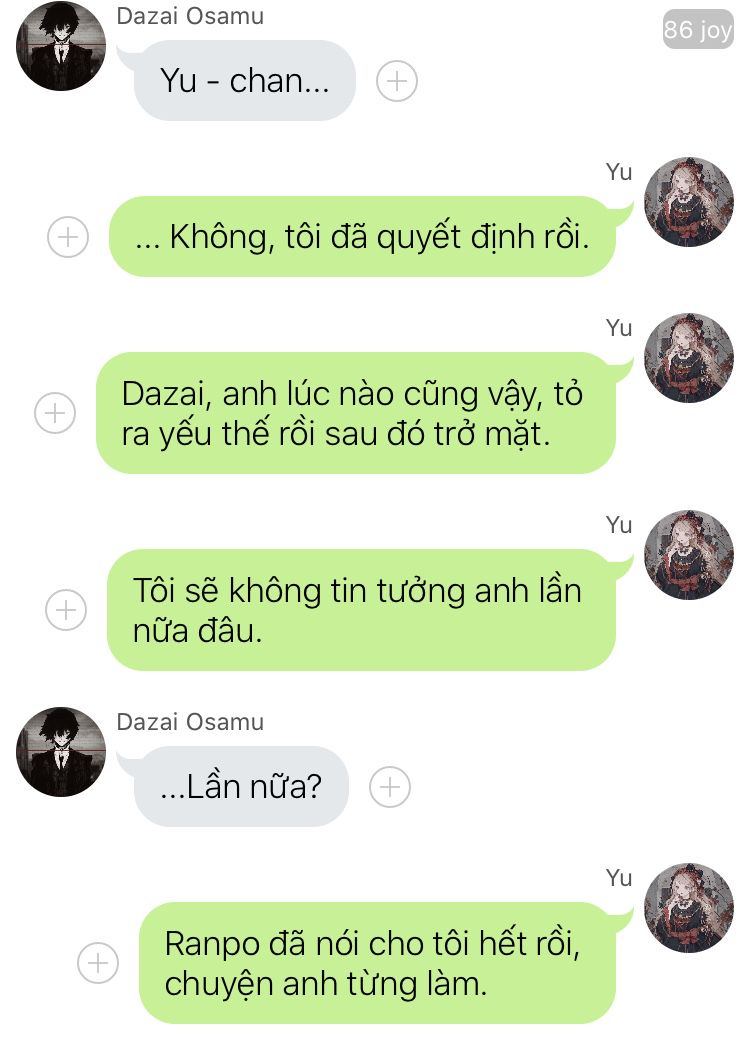Select the "Không, tôi đã quyết định rồi" bubble

363,237
